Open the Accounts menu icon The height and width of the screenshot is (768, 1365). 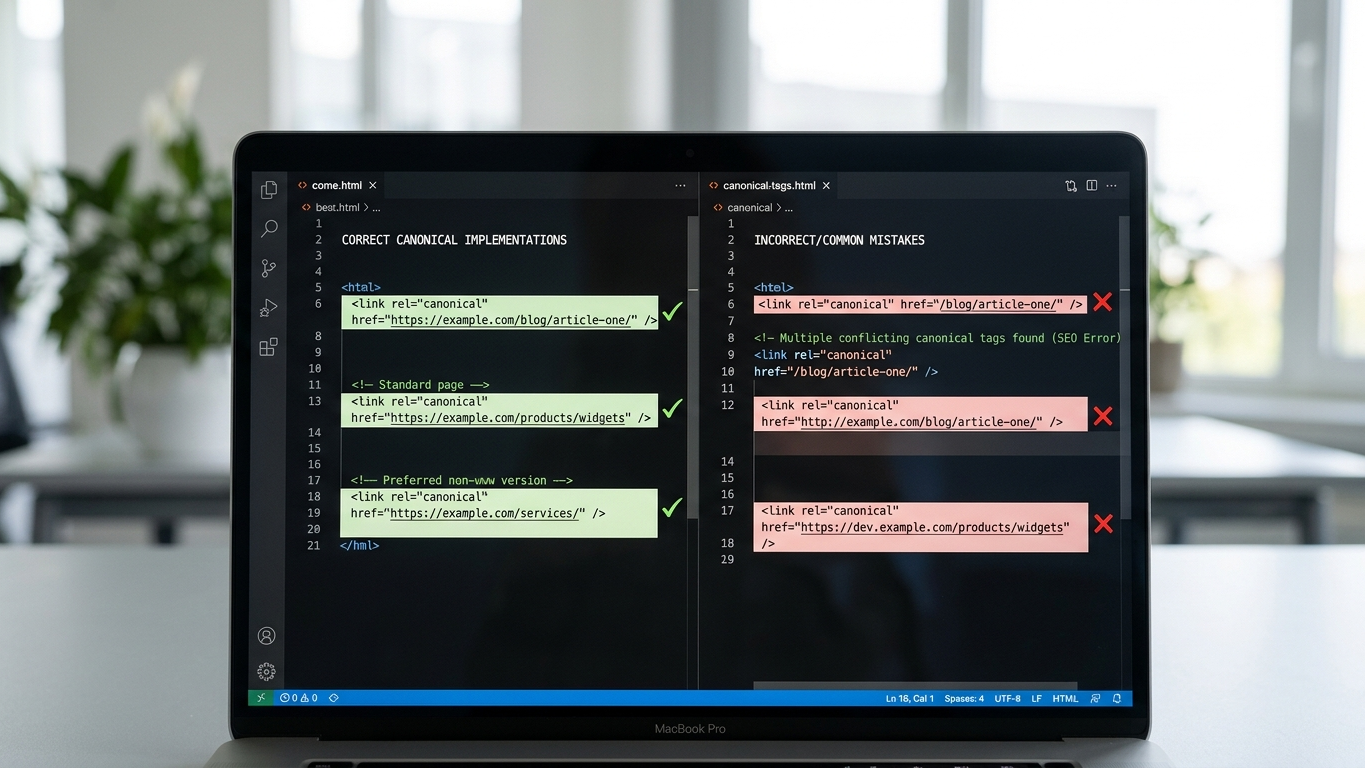point(266,635)
